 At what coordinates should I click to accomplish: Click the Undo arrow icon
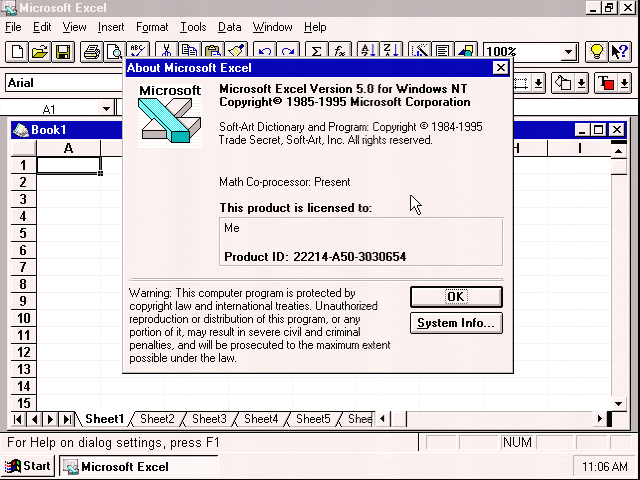tap(264, 51)
